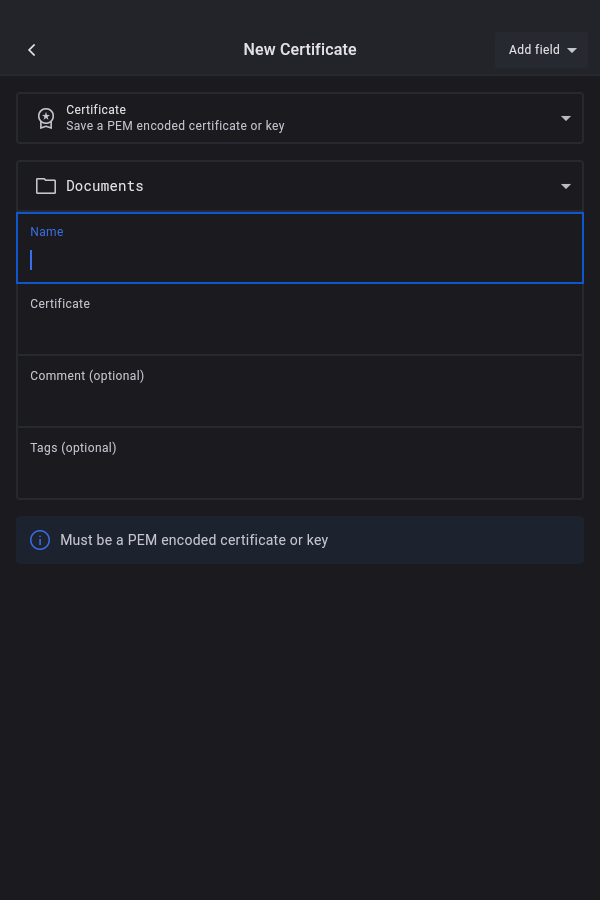Click the Documents folder name
The height and width of the screenshot is (900, 600).
pyautogui.click(x=105, y=186)
